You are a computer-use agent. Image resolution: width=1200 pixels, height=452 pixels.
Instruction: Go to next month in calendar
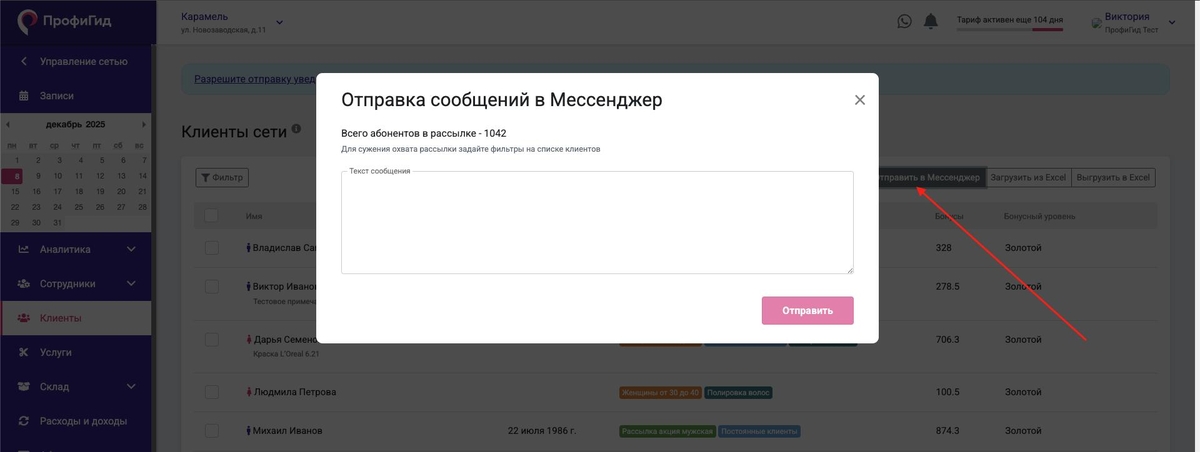tap(144, 125)
